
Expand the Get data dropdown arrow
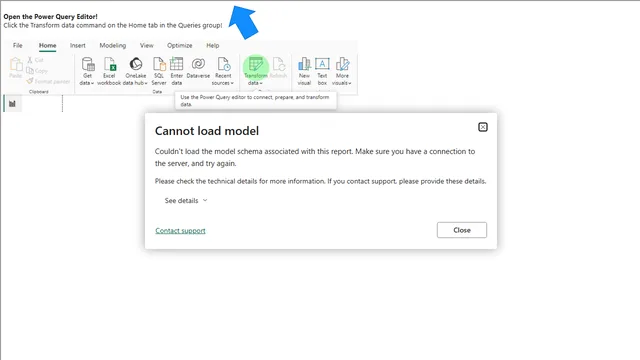(x=93, y=83)
